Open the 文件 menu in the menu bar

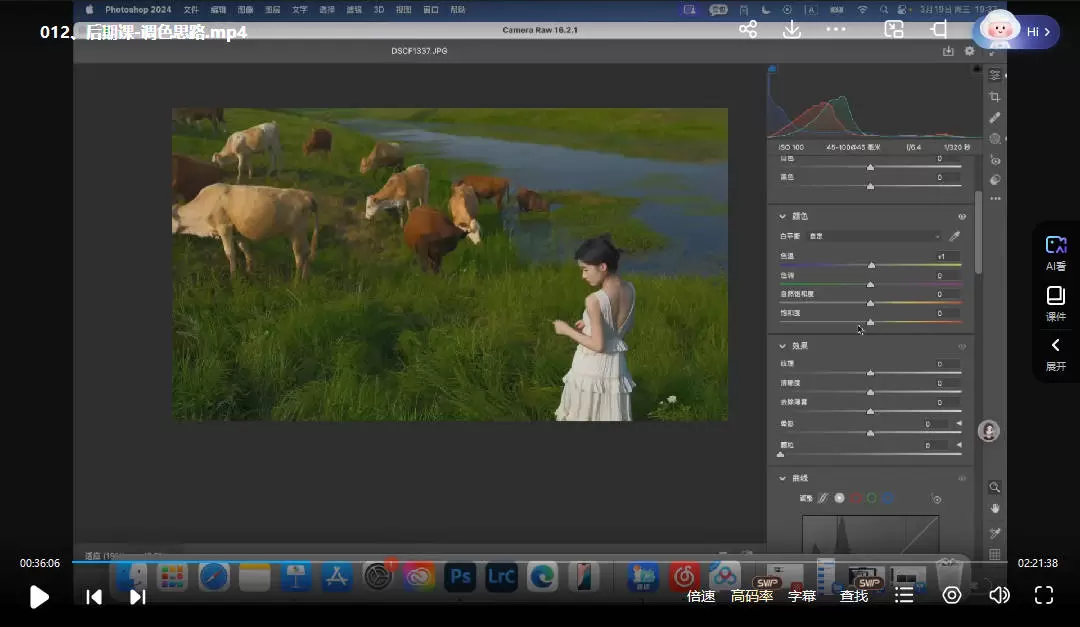point(191,10)
